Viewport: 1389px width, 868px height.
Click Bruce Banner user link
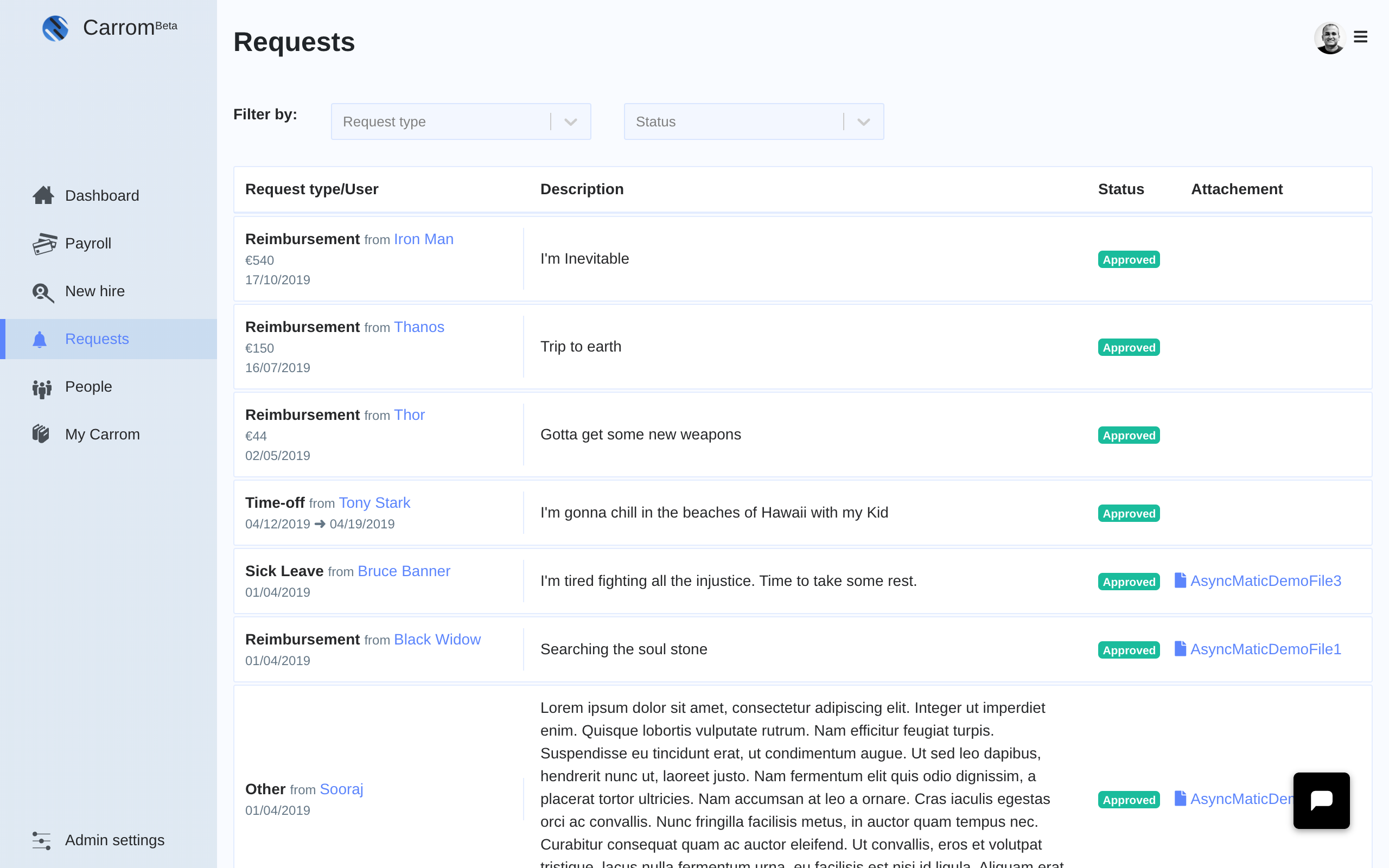tap(404, 571)
